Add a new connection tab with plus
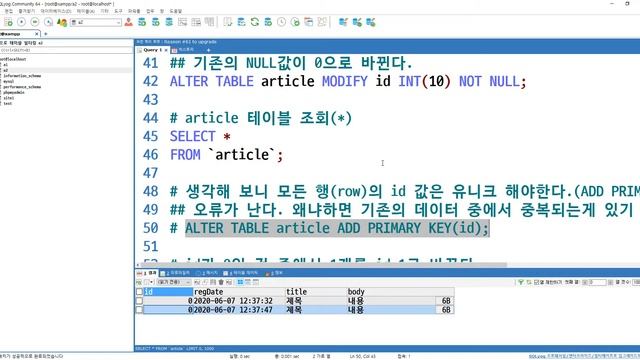Screen dimensions: 640x360 pos(46,34)
